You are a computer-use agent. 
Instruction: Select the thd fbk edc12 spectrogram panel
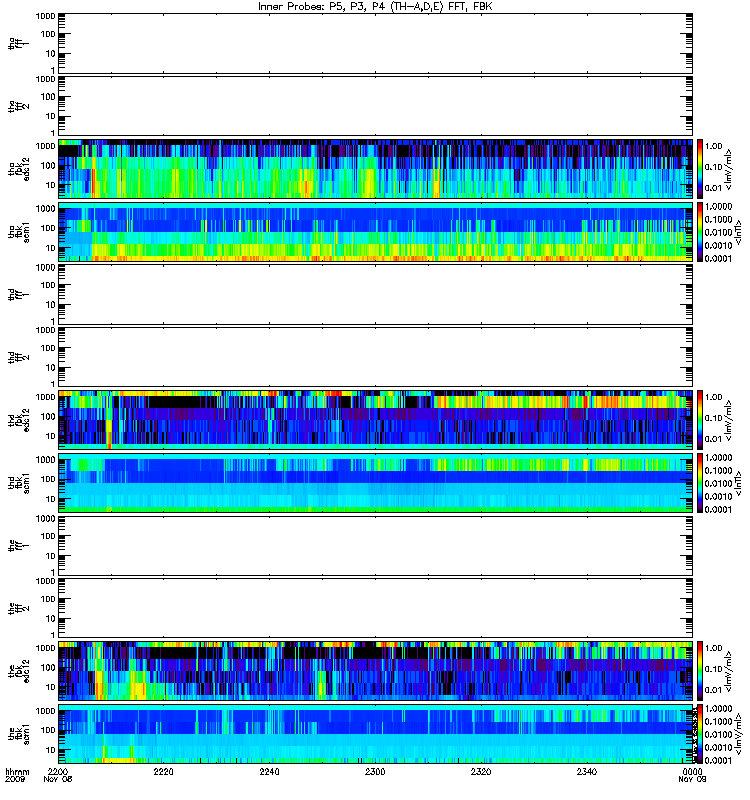coord(376,419)
